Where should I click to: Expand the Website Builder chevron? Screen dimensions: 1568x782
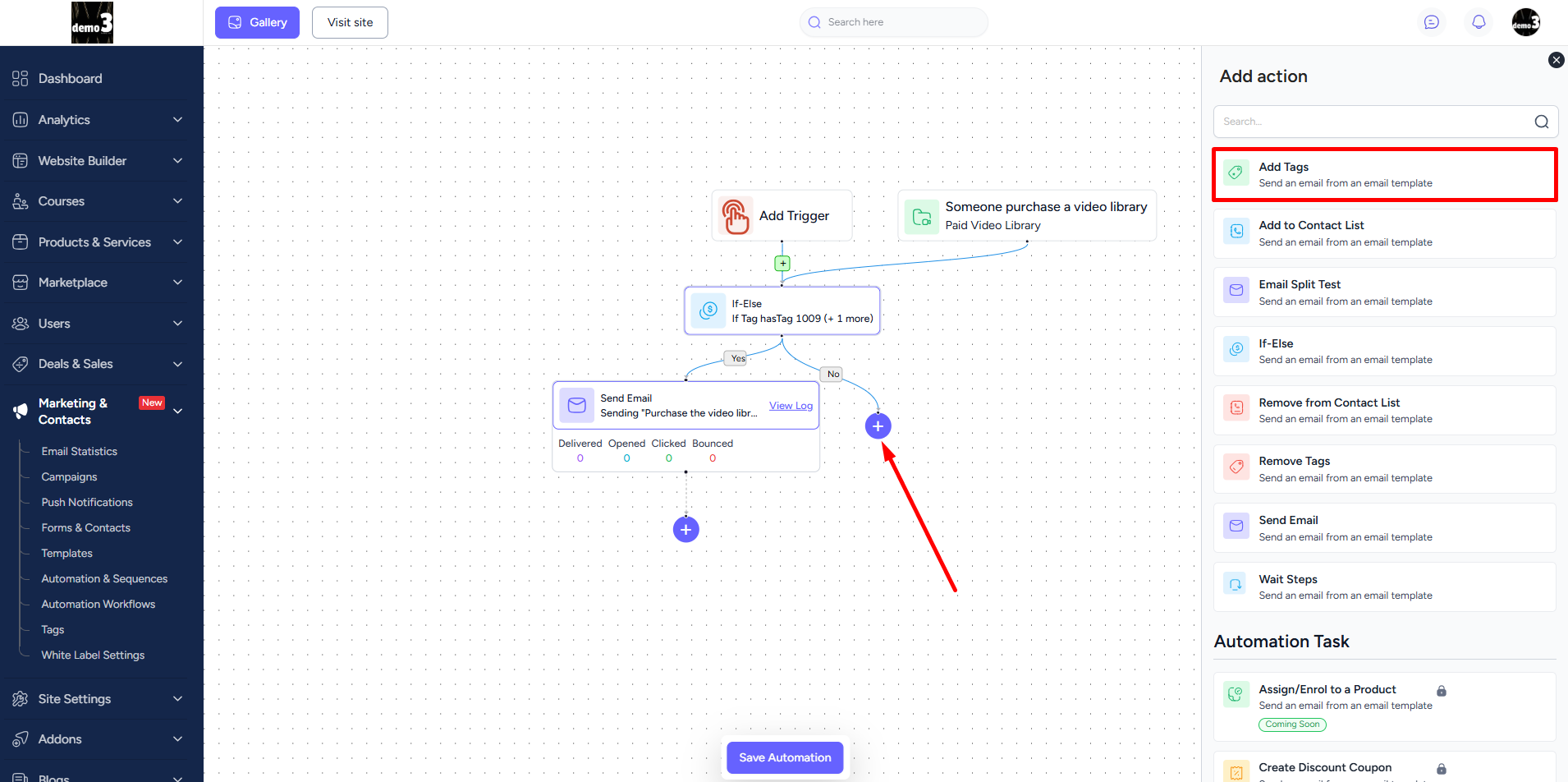[177, 161]
